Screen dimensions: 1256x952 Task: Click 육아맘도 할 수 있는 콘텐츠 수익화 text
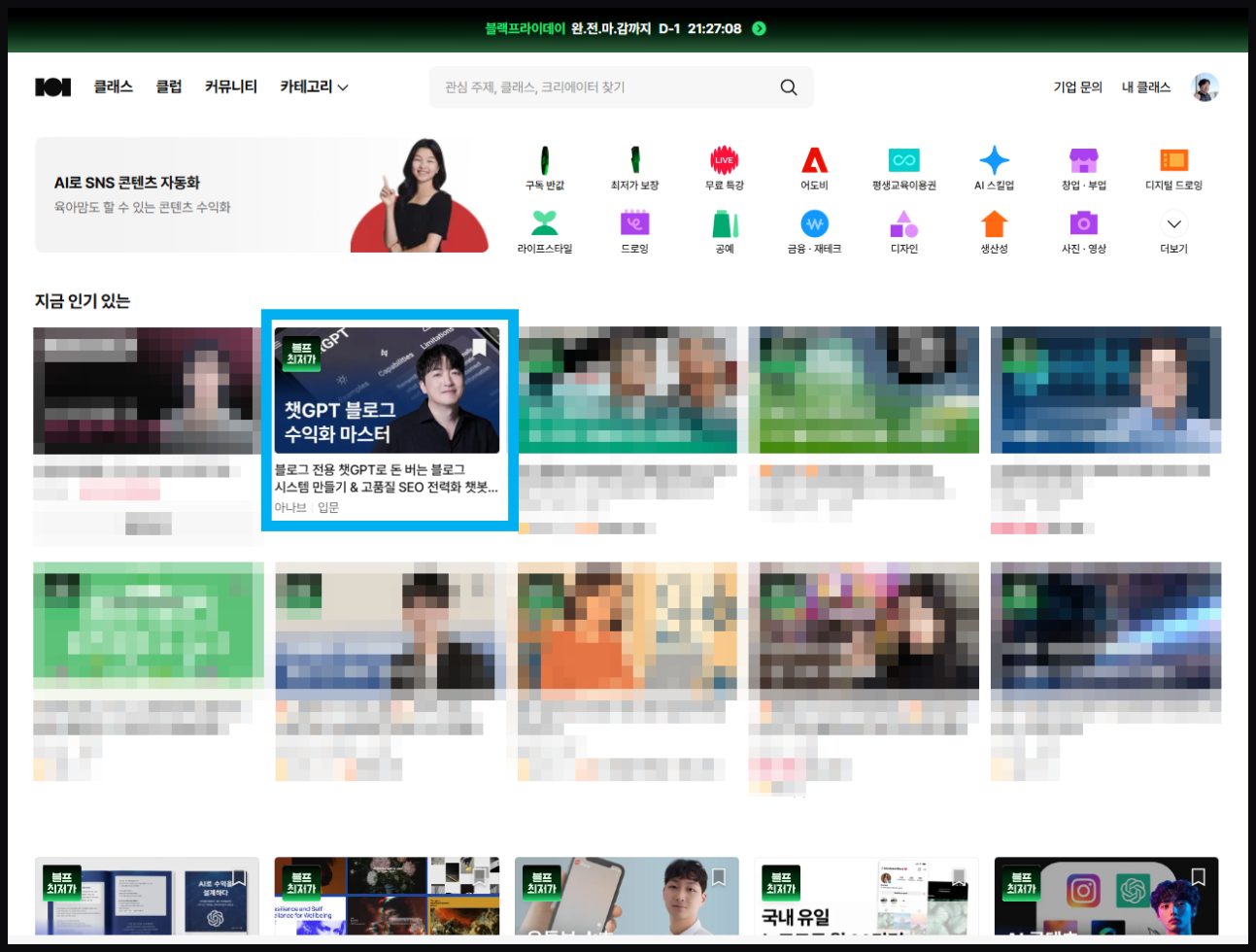(143, 207)
